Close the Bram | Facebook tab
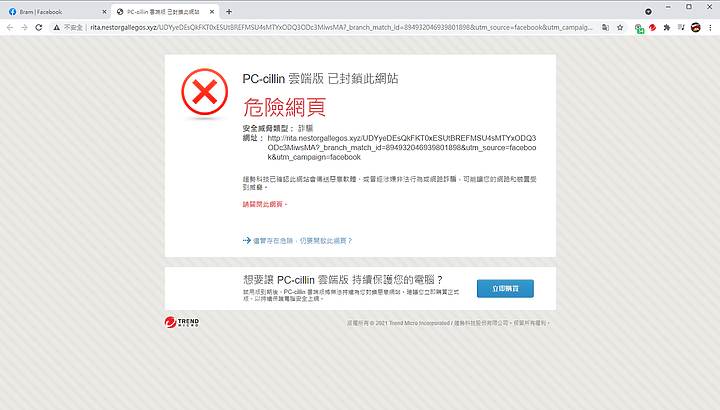The width and height of the screenshot is (720, 410). (104, 12)
